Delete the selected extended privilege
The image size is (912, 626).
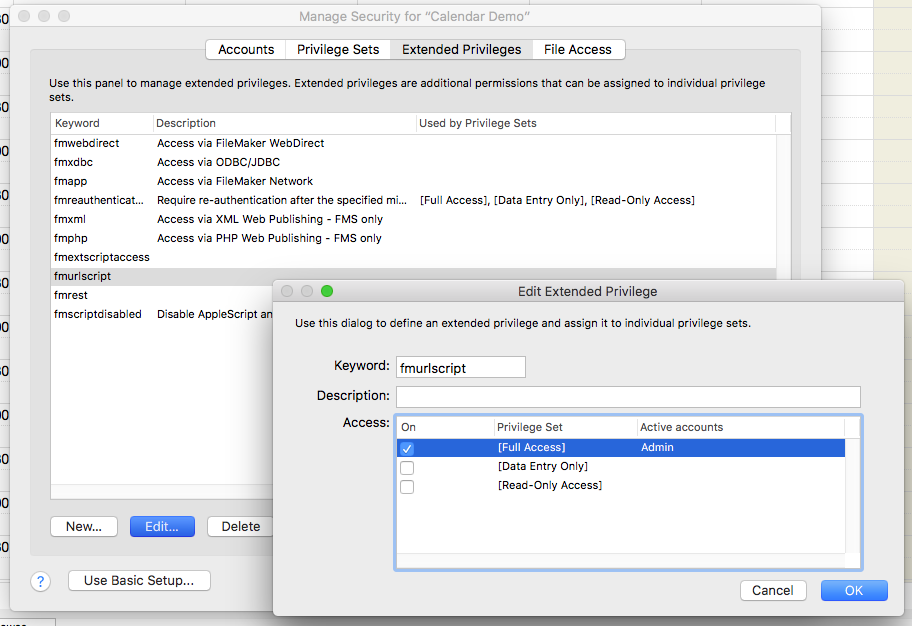[x=240, y=526]
